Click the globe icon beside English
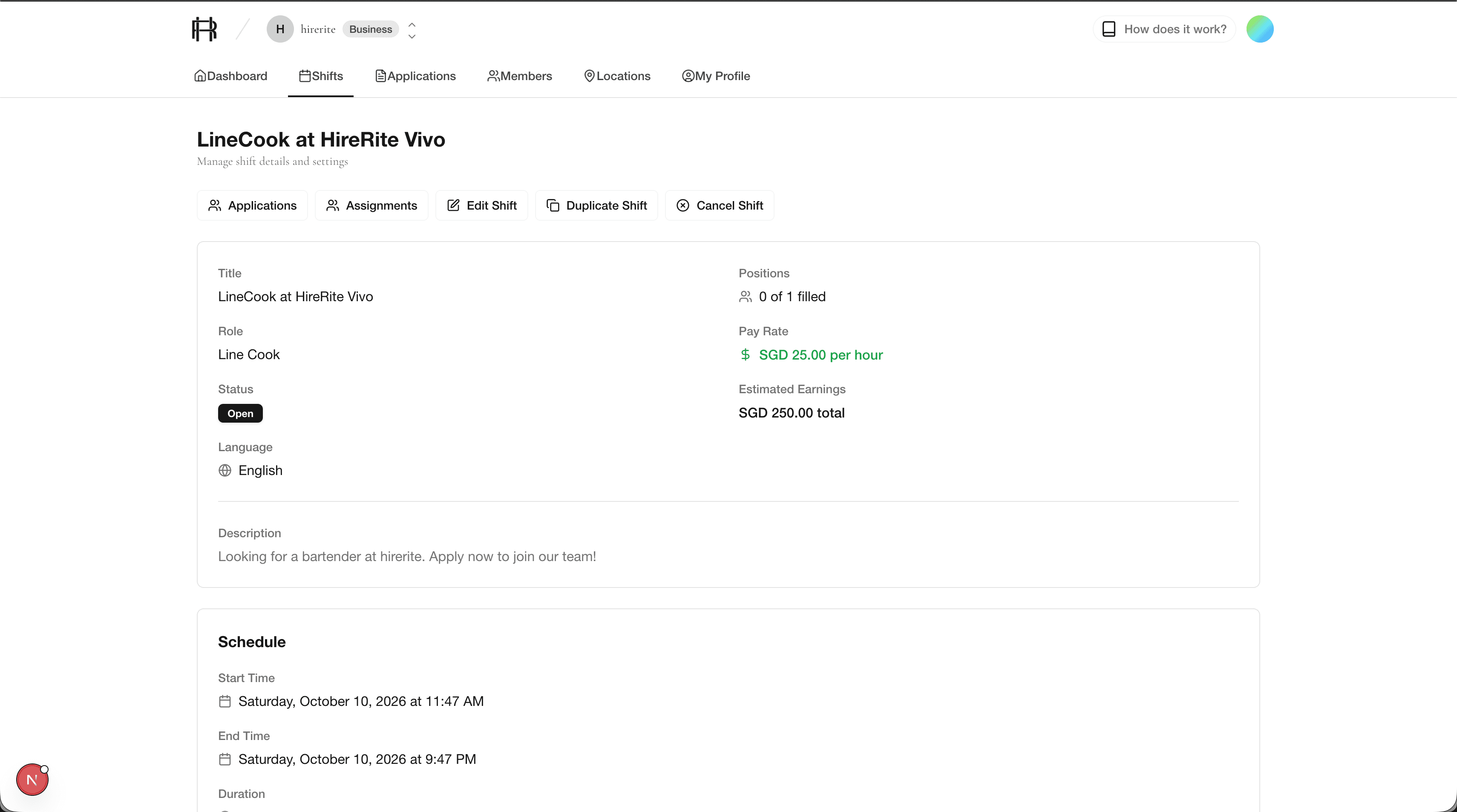The height and width of the screenshot is (812, 1457). click(x=225, y=471)
